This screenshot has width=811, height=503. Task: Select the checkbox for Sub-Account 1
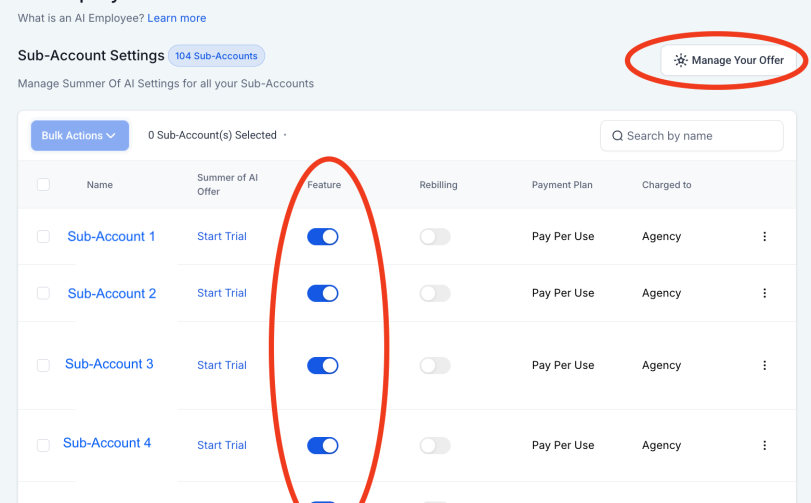click(43, 237)
